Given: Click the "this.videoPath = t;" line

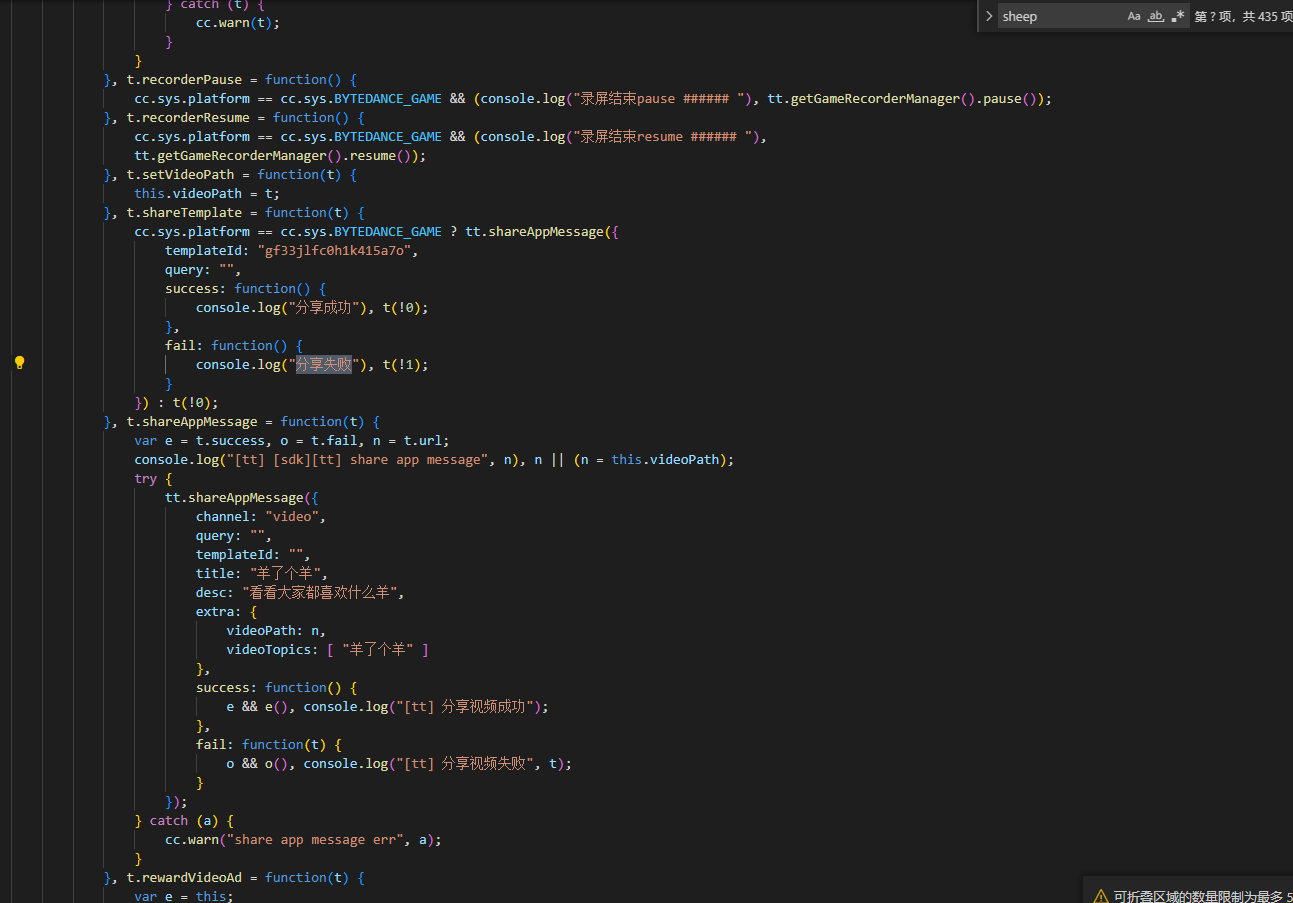Looking at the screenshot, I should [x=207, y=194].
